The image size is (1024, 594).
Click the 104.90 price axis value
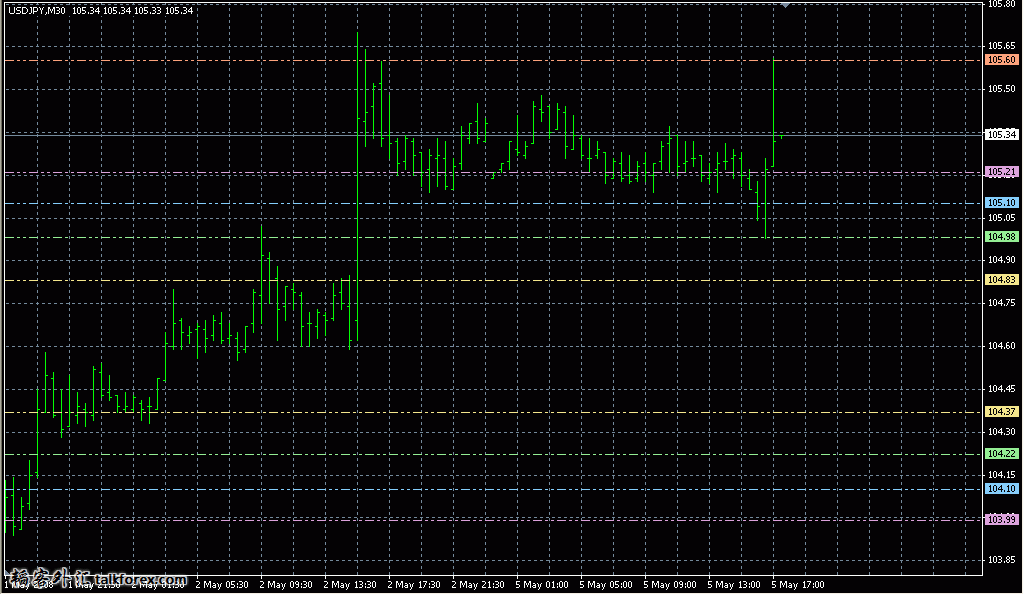(x=1001, y=260)
